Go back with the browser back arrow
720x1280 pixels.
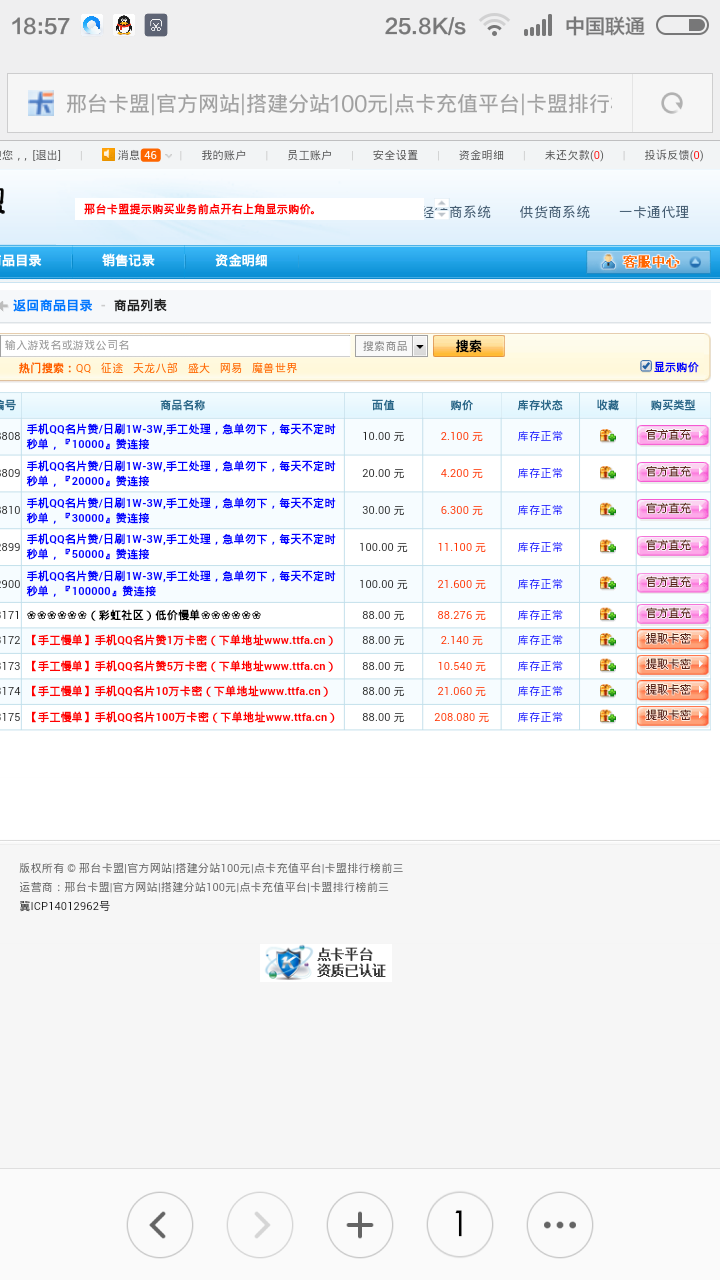pos(159,1224)
